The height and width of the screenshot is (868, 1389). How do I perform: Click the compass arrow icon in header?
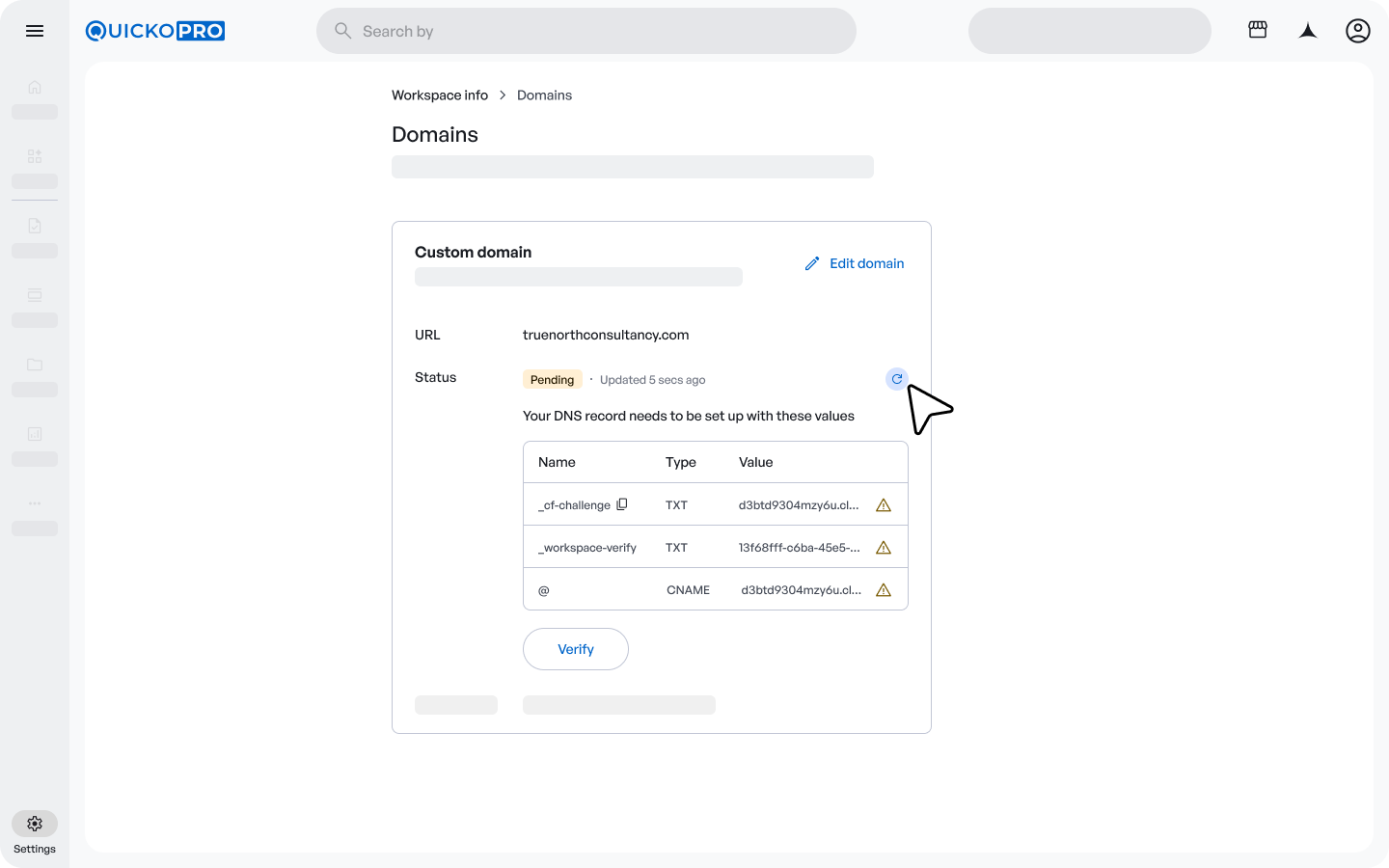[x=1308, y=31]
